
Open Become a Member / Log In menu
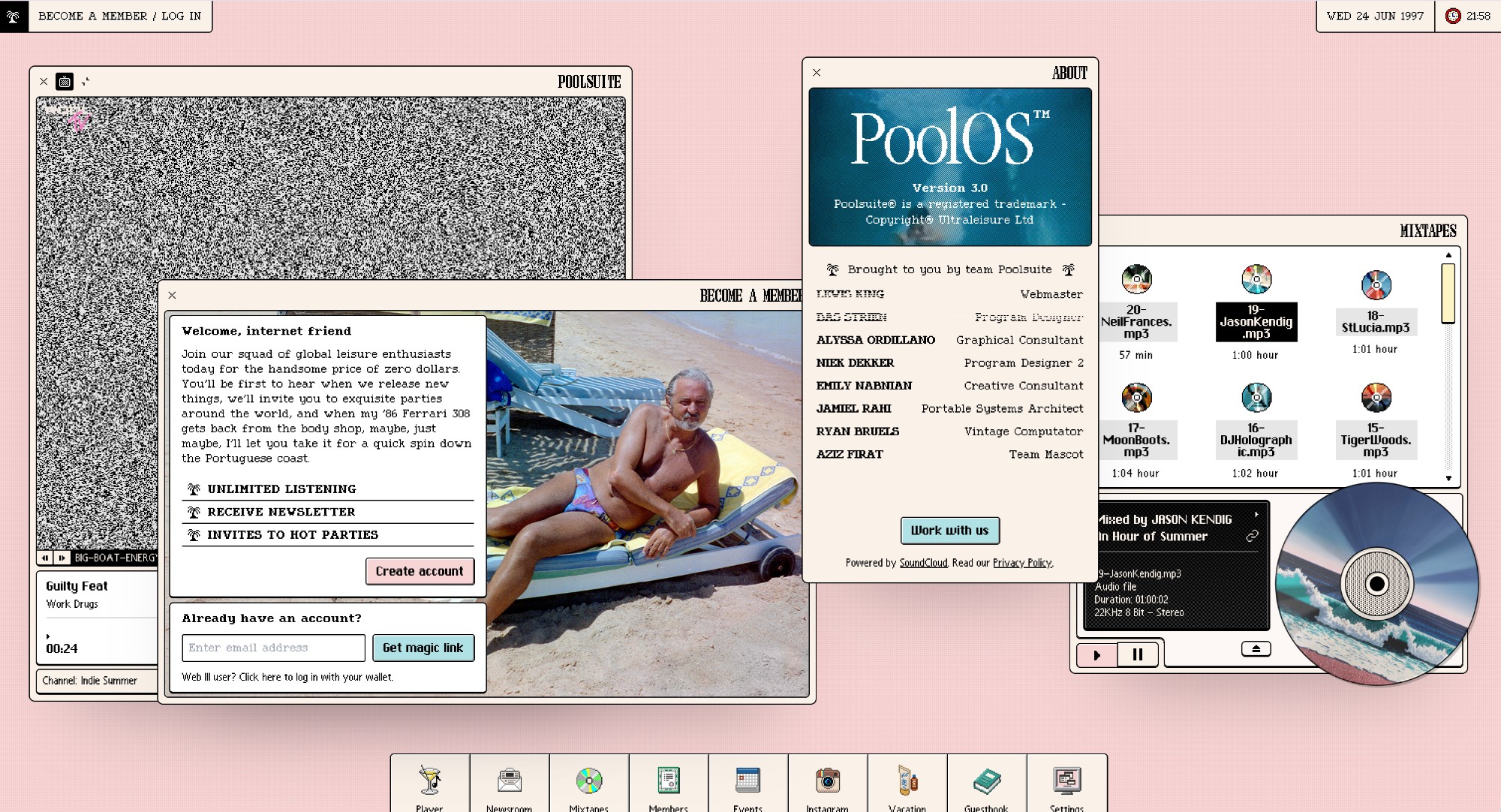point(120,16)
